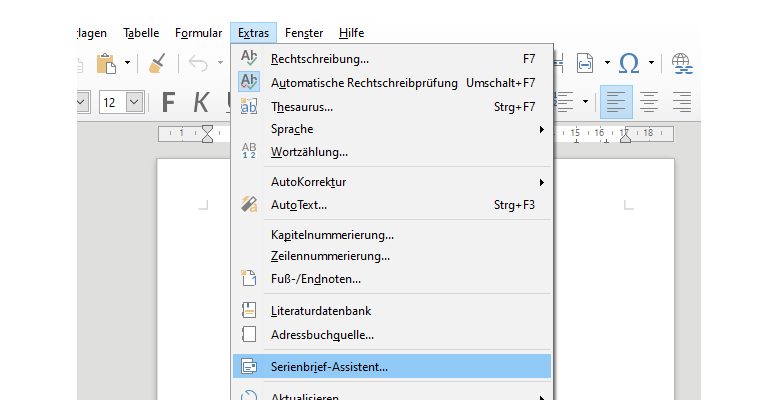Open the Serienbrief-Assistent menu entry
This screenshot has width=768, height=400.
(330, 367)
